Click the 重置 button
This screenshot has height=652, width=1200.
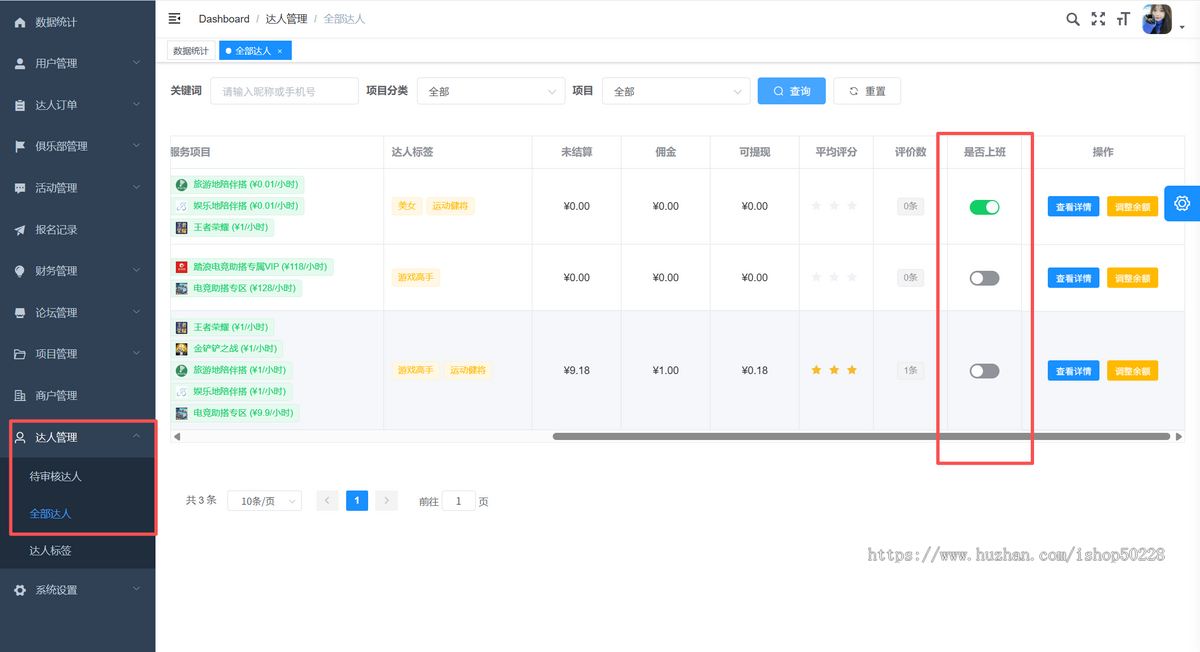pyautogui.click(x=867, y=91)
